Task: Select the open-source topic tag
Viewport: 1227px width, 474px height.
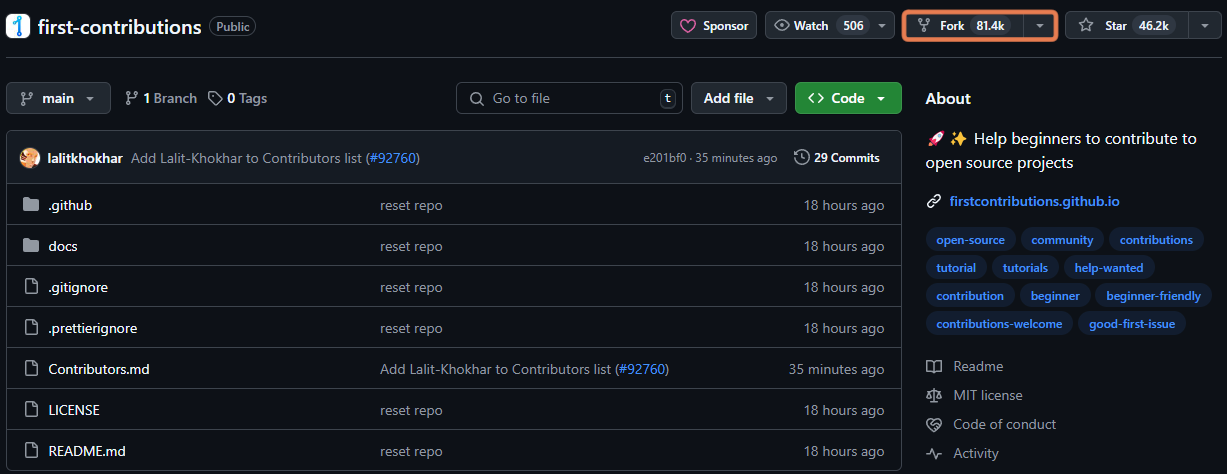Action: coord(971,240)
